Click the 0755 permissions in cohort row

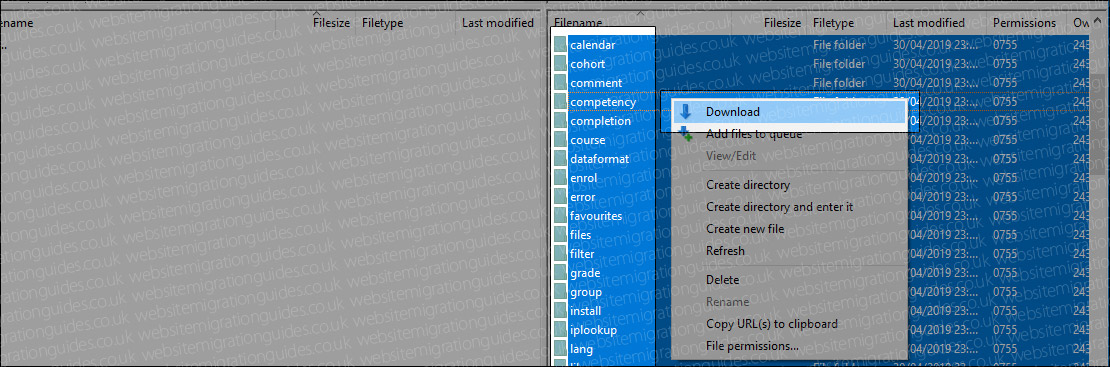[x=1005, y=64]
